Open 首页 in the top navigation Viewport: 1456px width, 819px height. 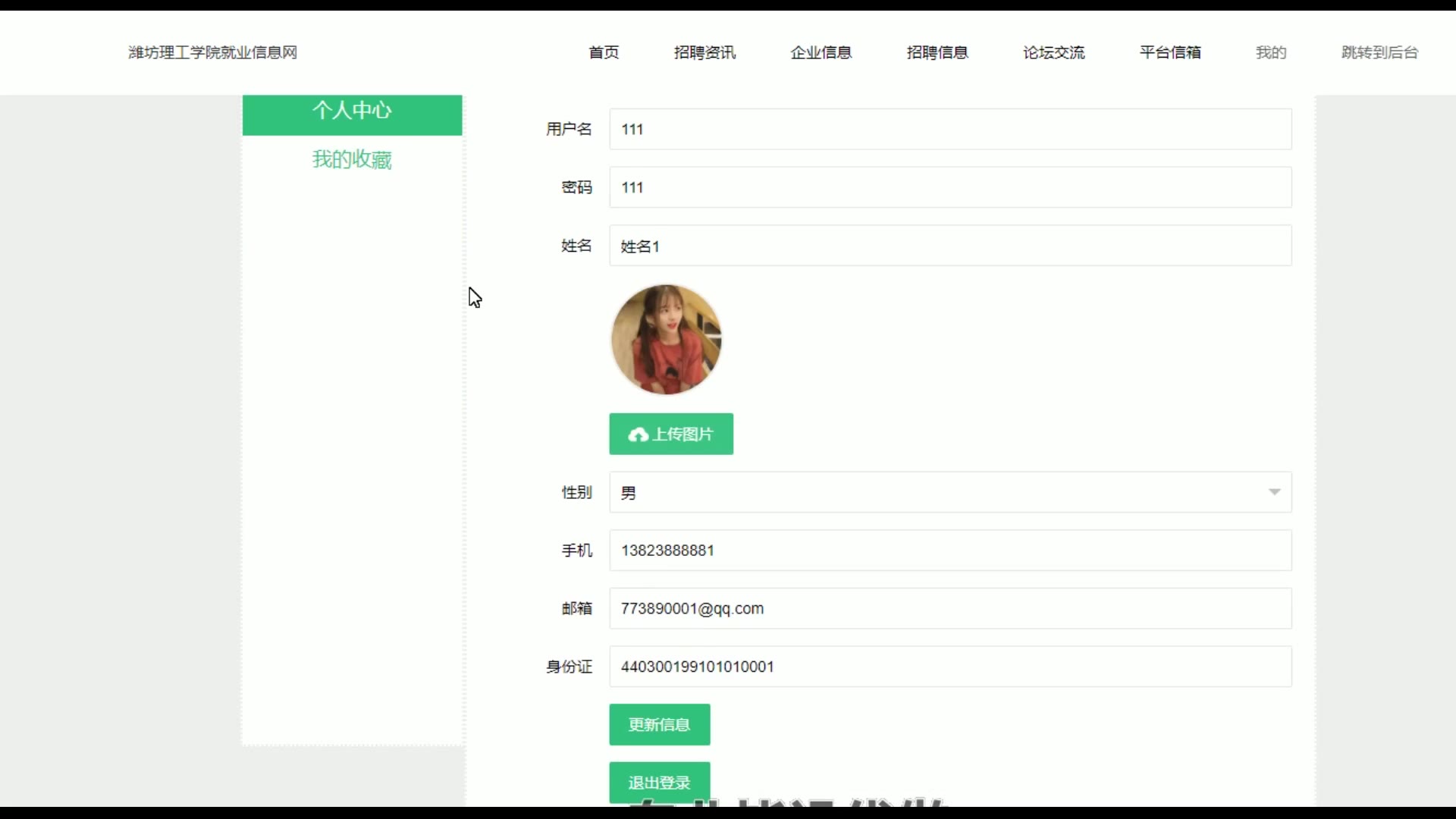tap(604, 52)
